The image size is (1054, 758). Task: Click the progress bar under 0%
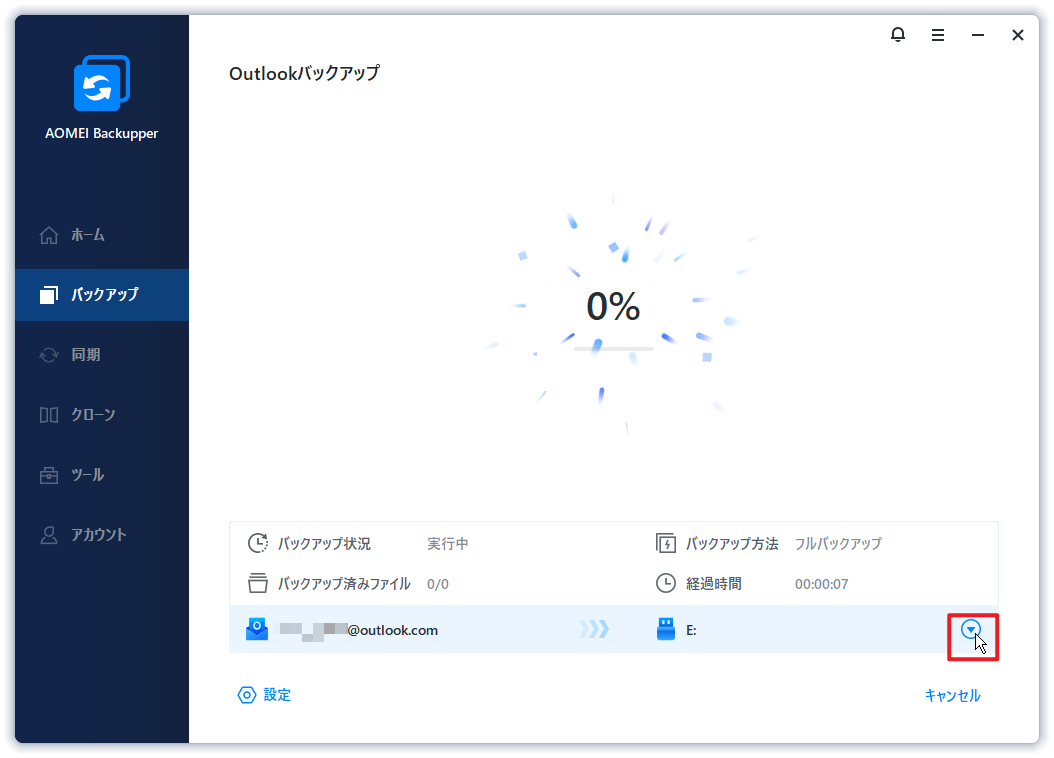tap(614, 349)
